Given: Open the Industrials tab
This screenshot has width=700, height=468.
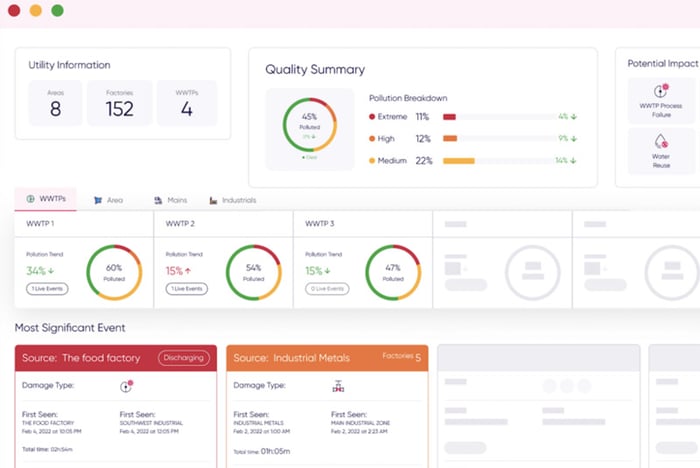Looking at the screenshot, I should [x=233, y=200].
